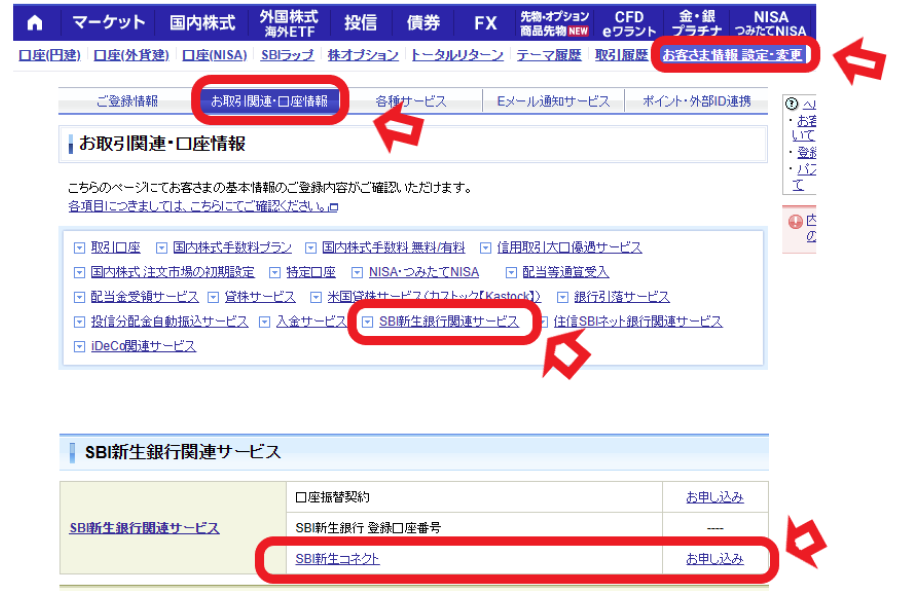The height and width of the screenshot is (603, 913).
Task: Click arrow icon beside 入金サービス
Action: tap(264, 322)
